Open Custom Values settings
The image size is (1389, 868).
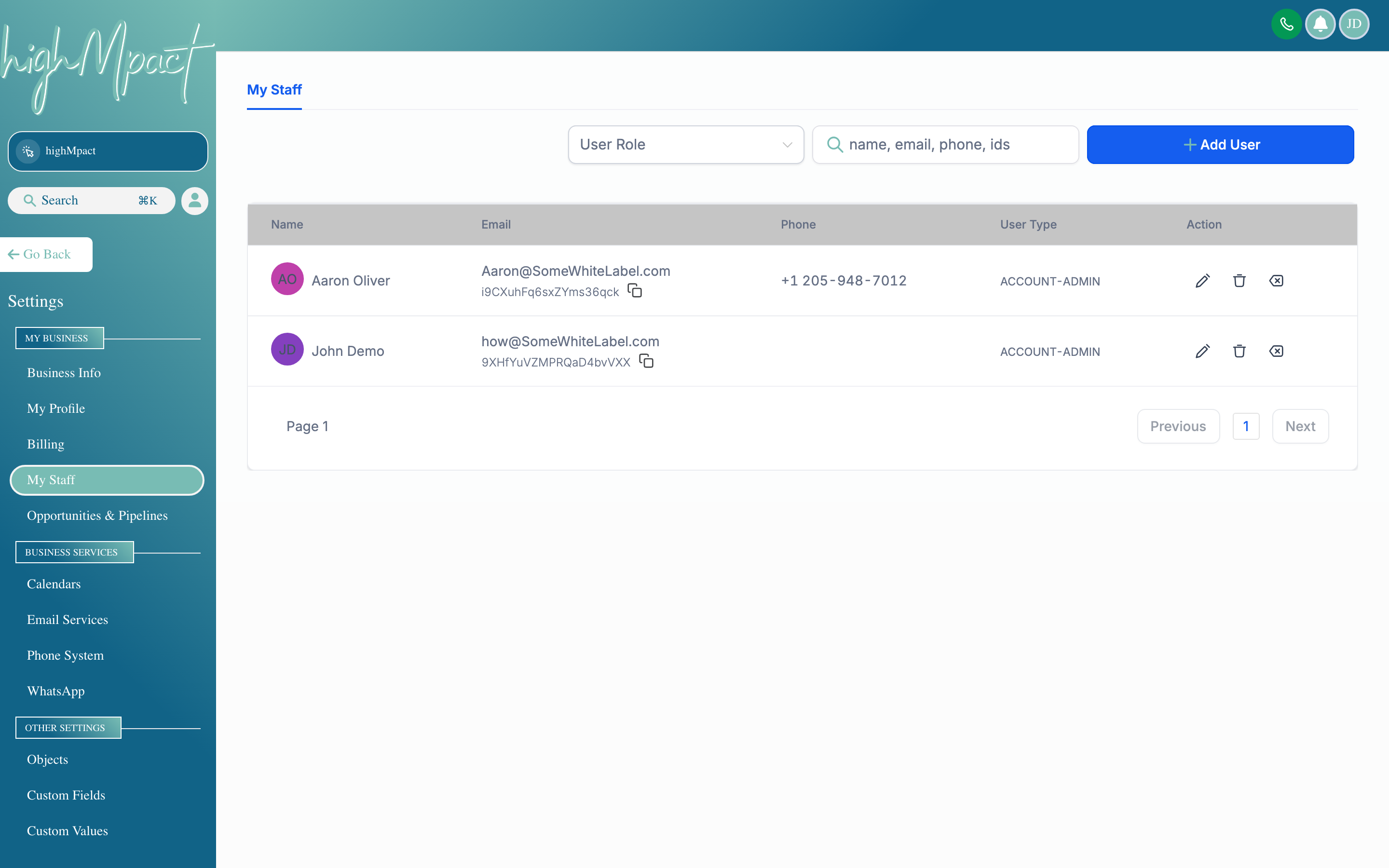(x=67, y=831)
